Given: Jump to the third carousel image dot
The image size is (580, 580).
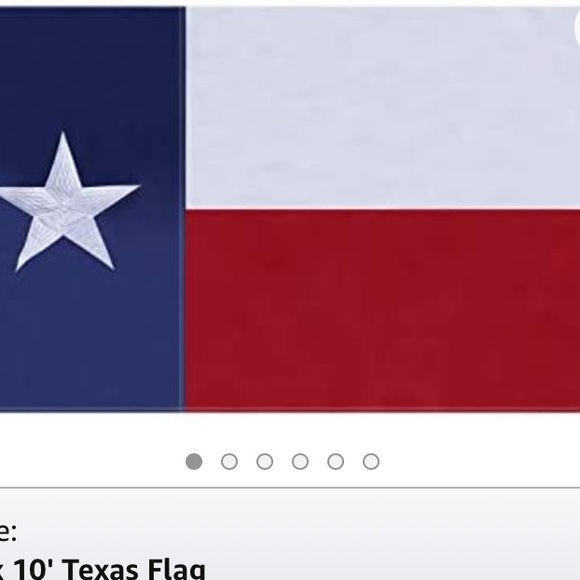Looking at the screenshot, I should tap(265, 462).
